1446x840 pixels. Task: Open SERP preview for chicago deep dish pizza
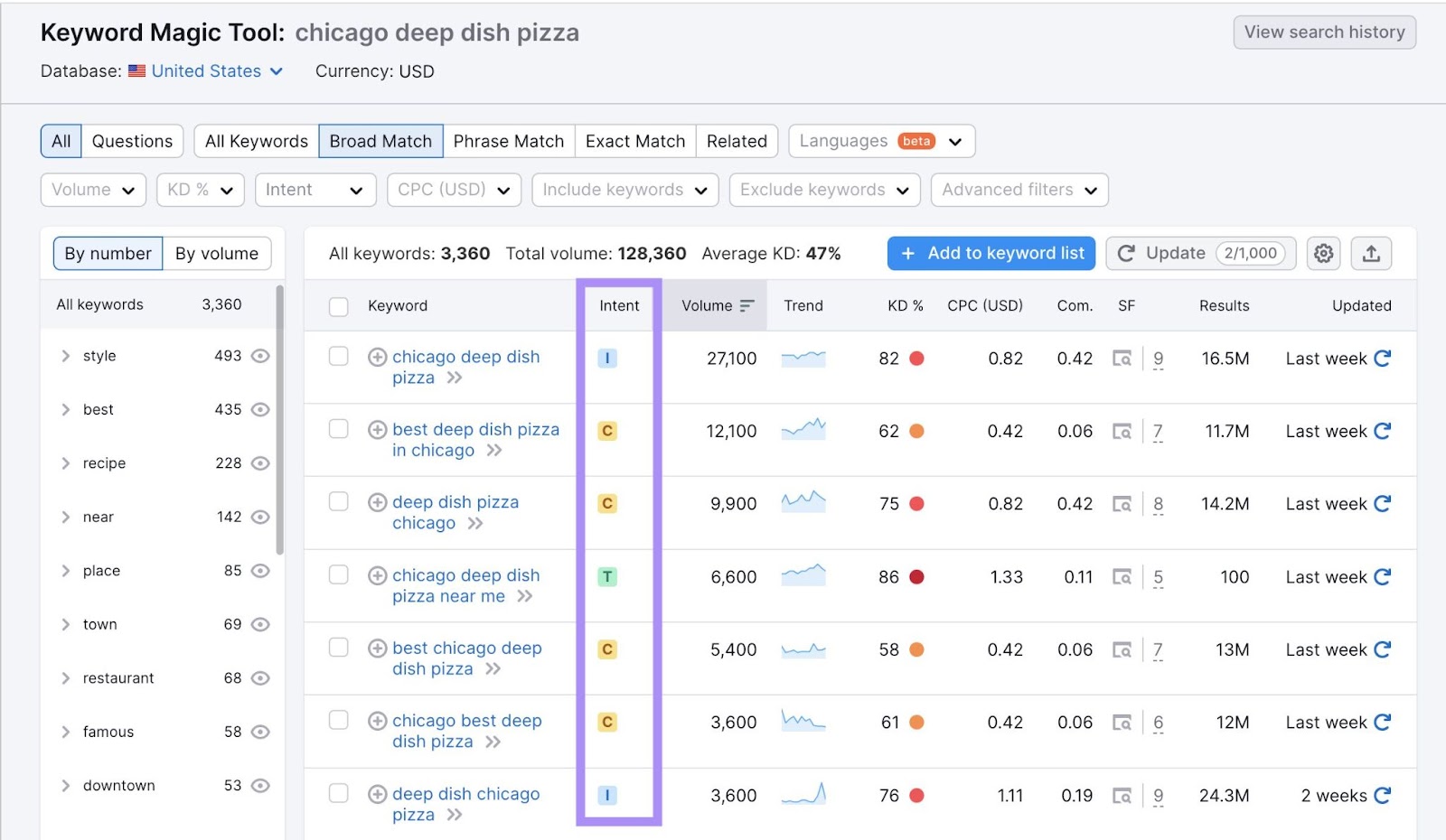pos(1122,359)
